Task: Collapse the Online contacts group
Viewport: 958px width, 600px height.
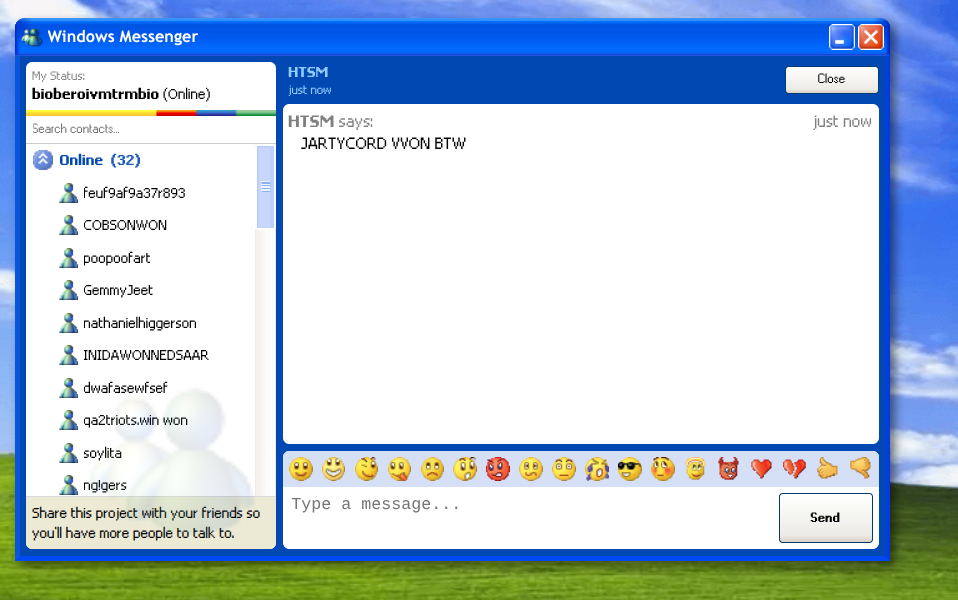Action: pyautogui.click(x=43, y=160)
